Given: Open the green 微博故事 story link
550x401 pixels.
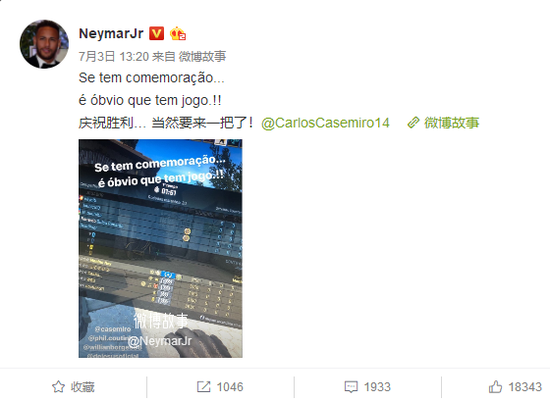Looking at the screenshot, I should (x=451, y=123).
